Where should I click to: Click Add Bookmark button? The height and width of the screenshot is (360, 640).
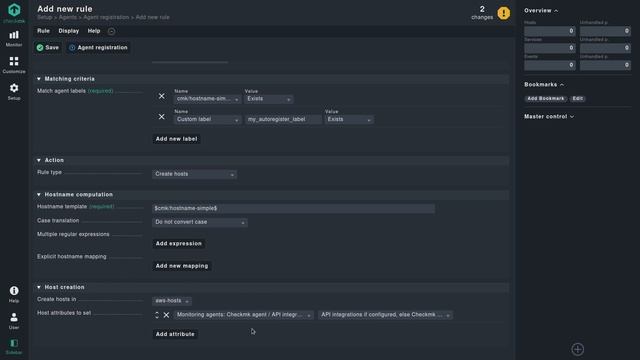[545, 99]
